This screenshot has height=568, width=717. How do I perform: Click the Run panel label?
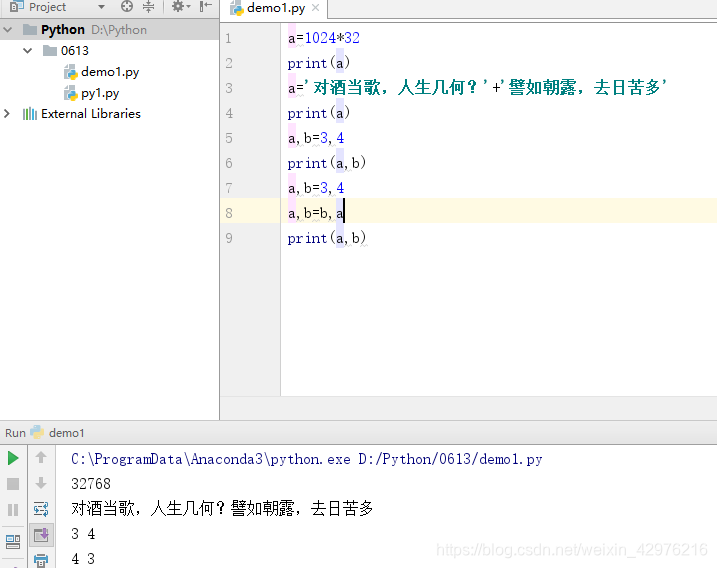15,433
